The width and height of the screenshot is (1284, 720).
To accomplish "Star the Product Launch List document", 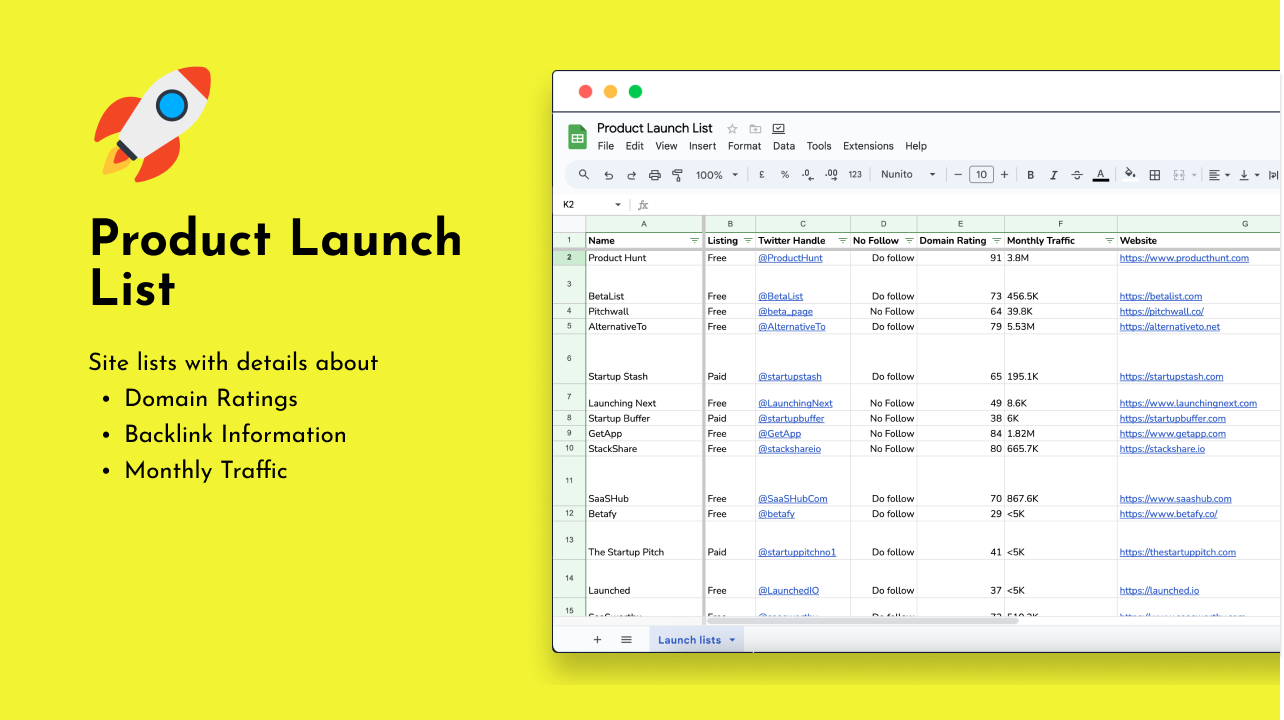I will click(732, 129).
